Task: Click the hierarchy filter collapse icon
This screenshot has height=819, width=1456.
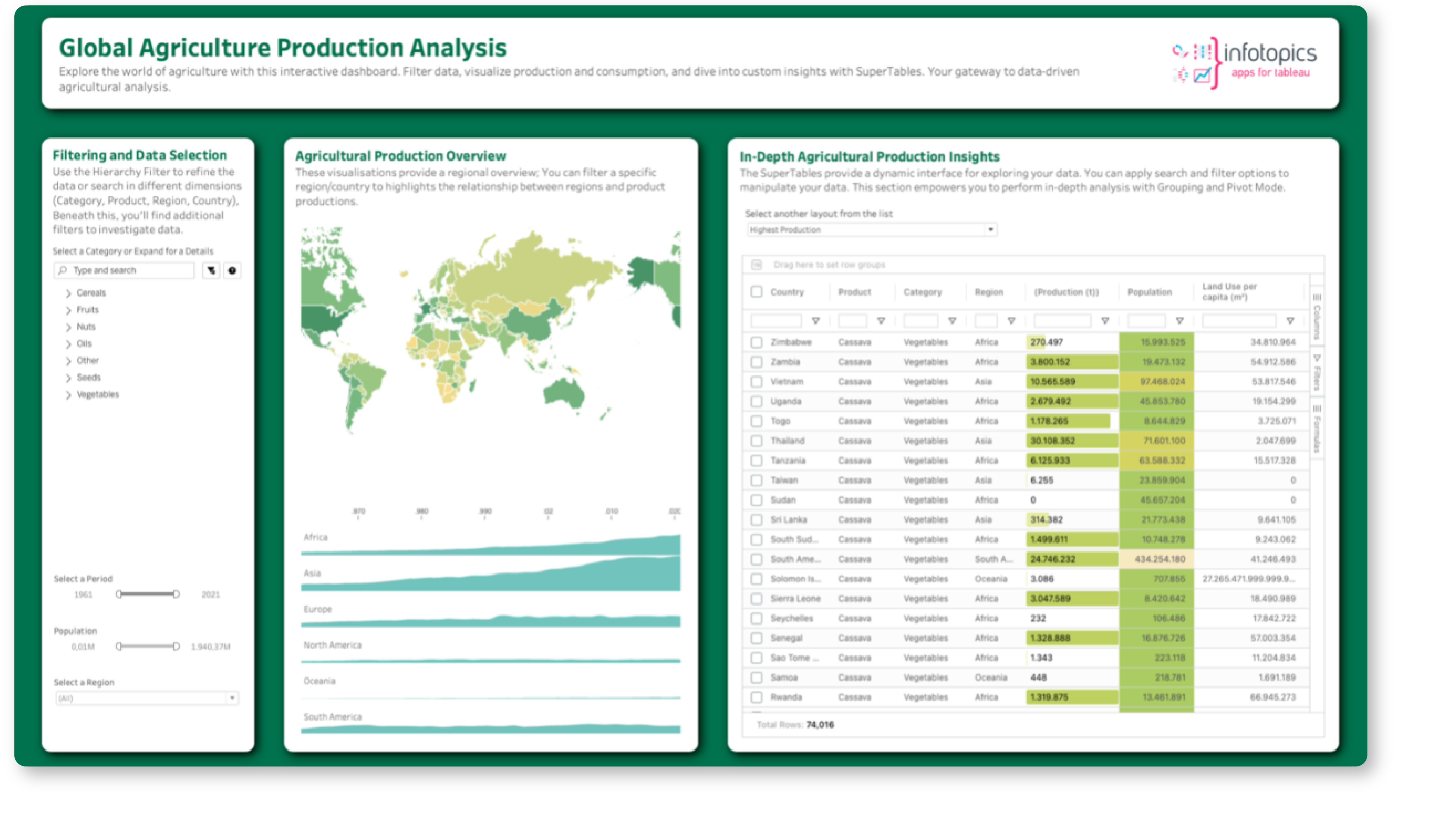Action: click(211, 271)
